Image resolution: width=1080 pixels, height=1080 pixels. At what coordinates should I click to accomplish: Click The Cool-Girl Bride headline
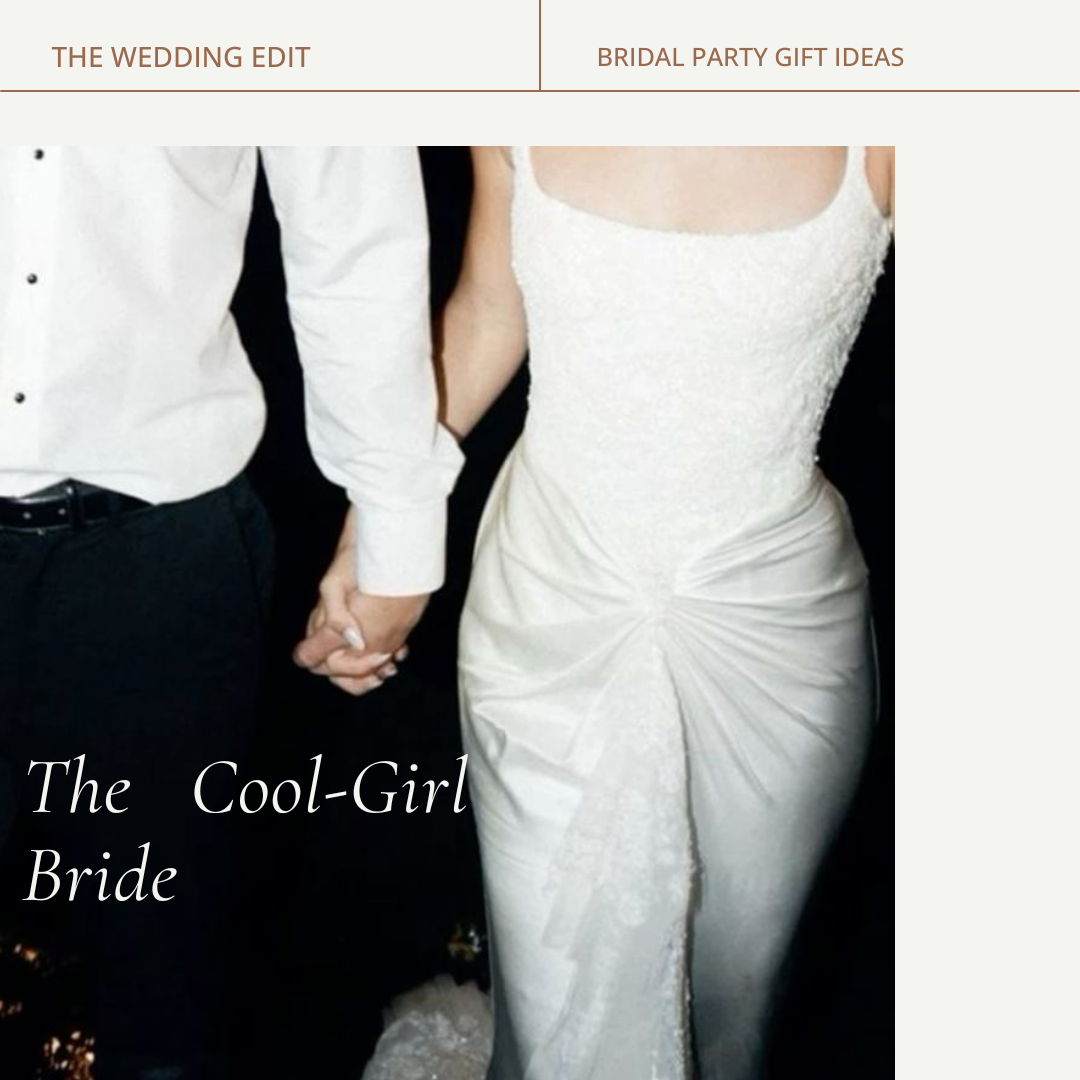point(247,829)
